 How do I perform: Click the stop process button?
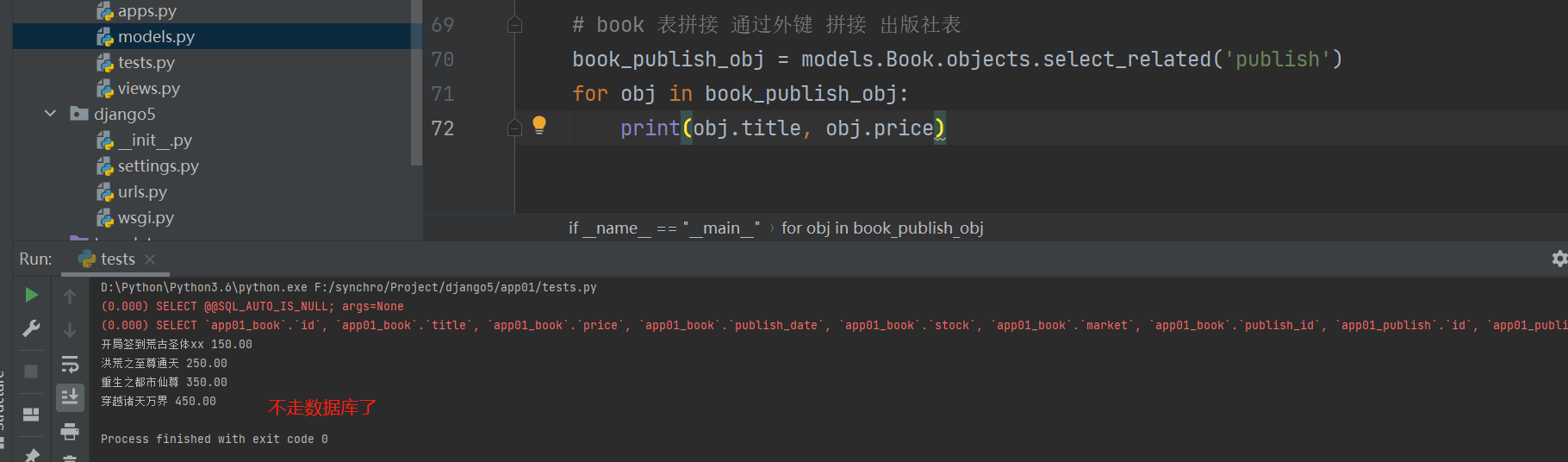tap(31, 371)
